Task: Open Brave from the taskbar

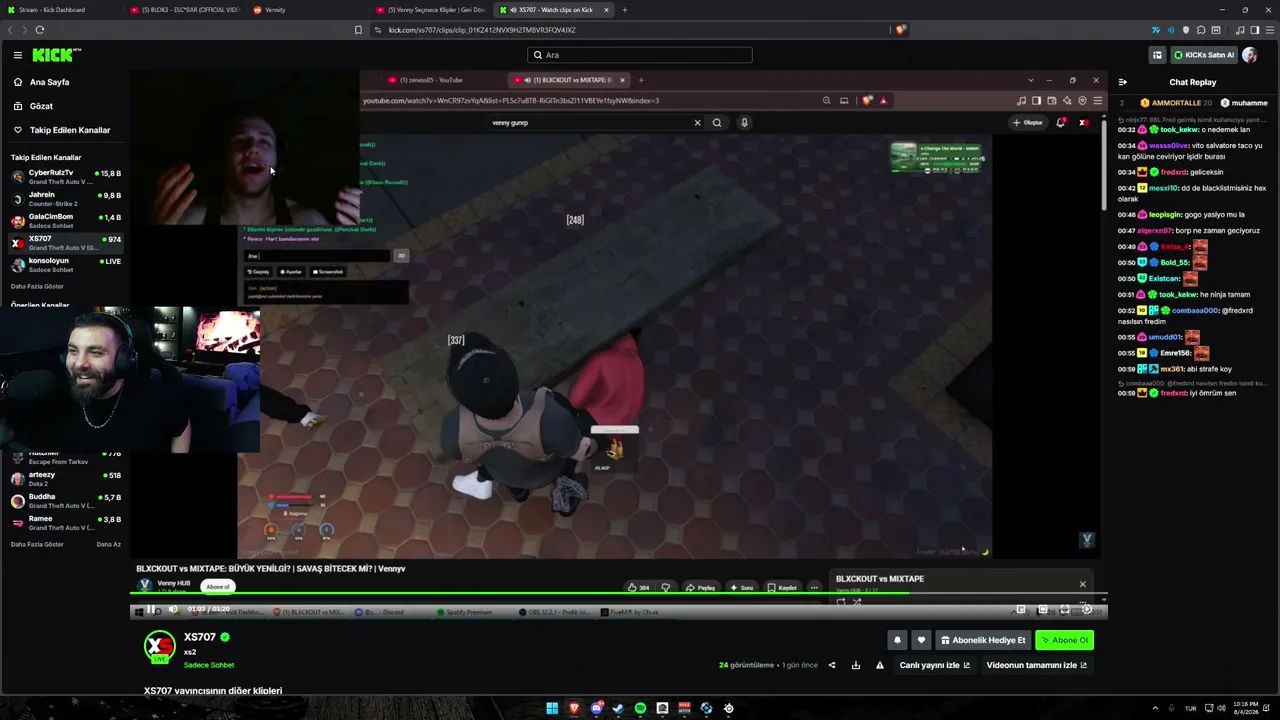Action: point(574,708)
